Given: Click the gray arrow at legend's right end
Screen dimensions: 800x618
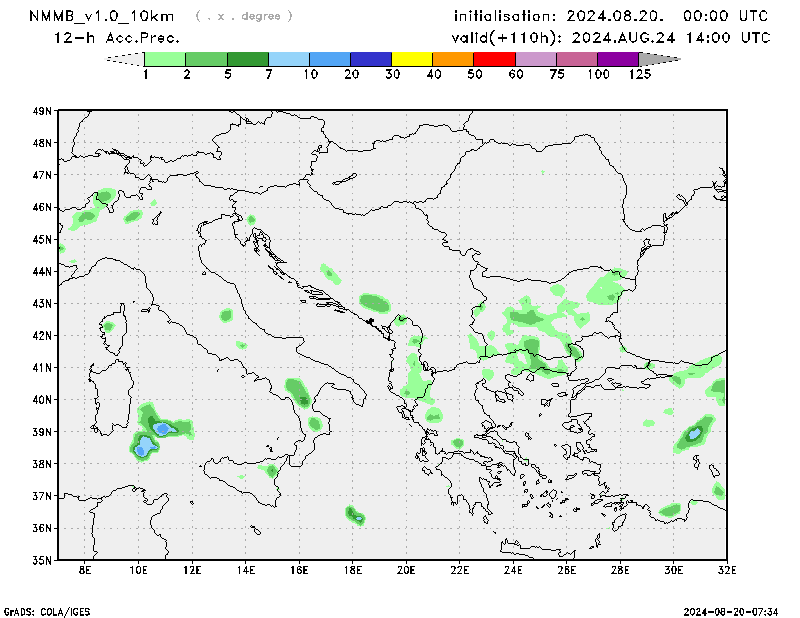Looking at the screenshot, I should pyautogui.click(x=659, y=59).
